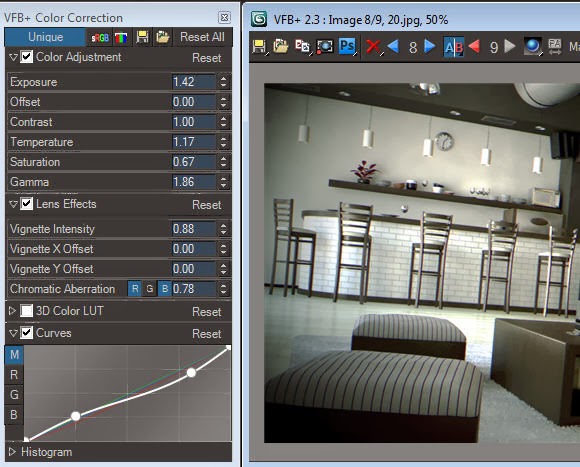Select the B curve channel
Viewport: 580px width, 467px height.
pos(14,415)
